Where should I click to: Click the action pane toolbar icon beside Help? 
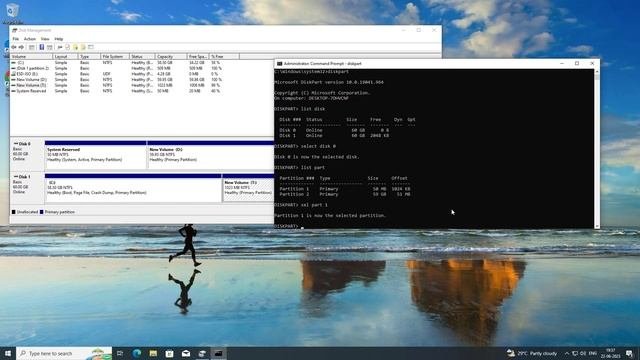click(x=49, y=47)
